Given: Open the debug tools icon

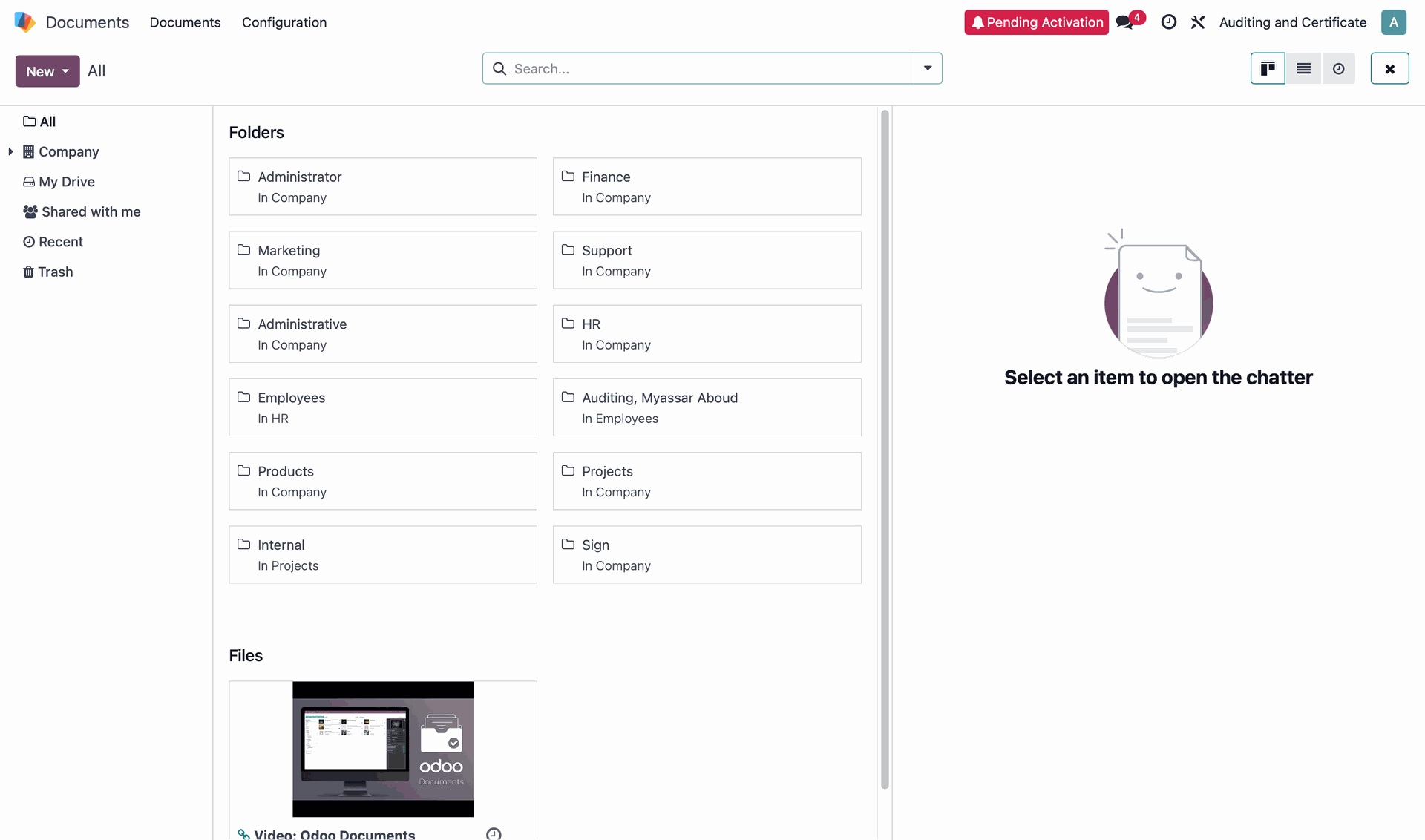Looking at the screenshot, I should coord(1198,22).
